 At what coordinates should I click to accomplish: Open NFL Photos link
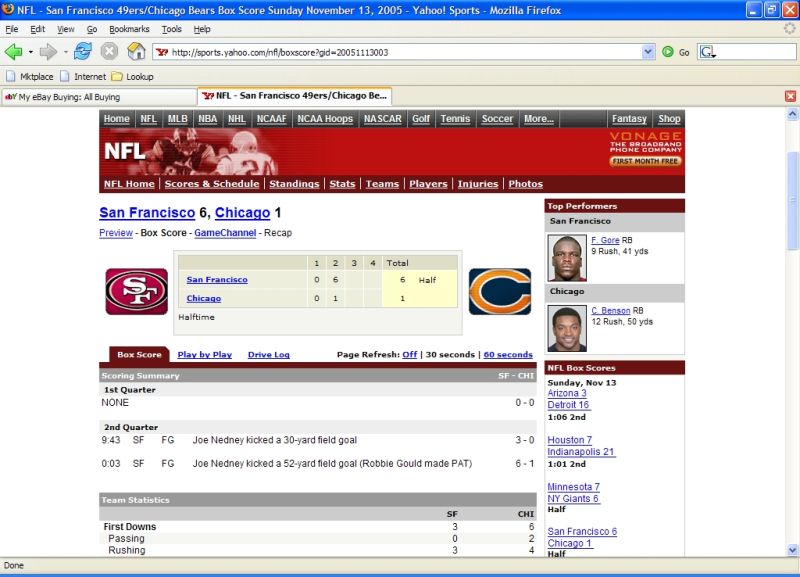tap(526, 184)
